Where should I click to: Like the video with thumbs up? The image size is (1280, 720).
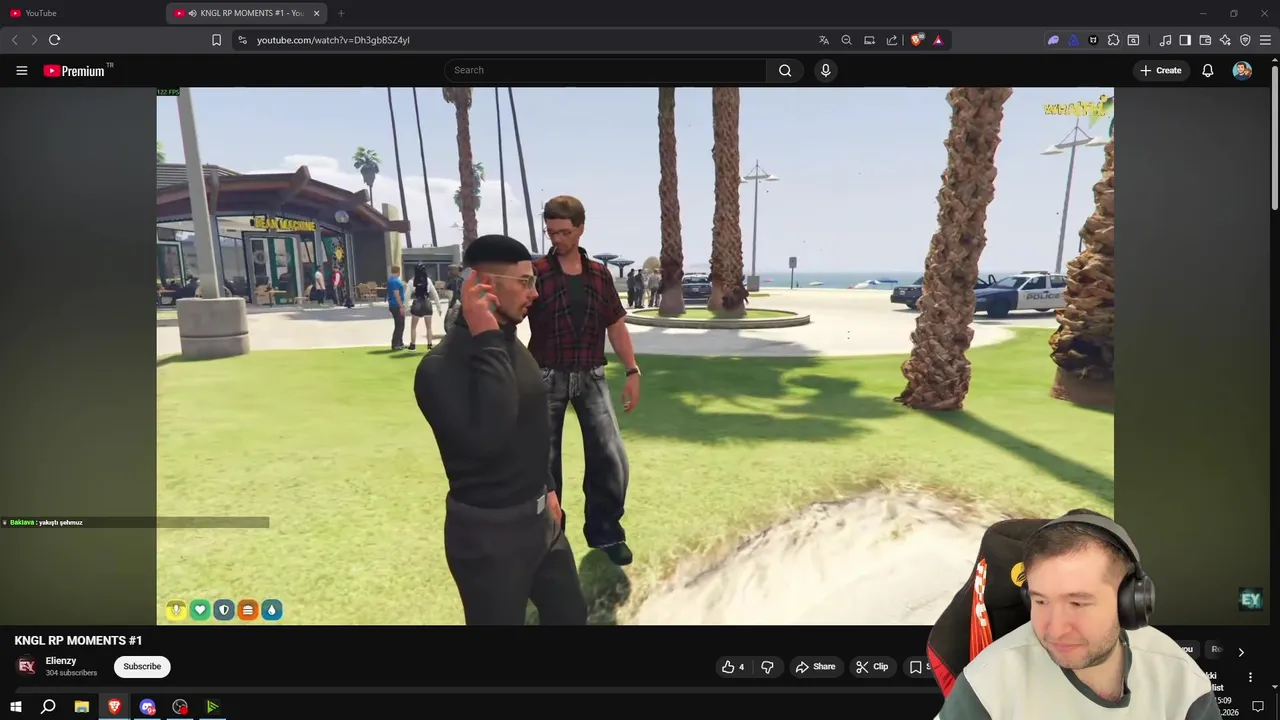[732, 667]
